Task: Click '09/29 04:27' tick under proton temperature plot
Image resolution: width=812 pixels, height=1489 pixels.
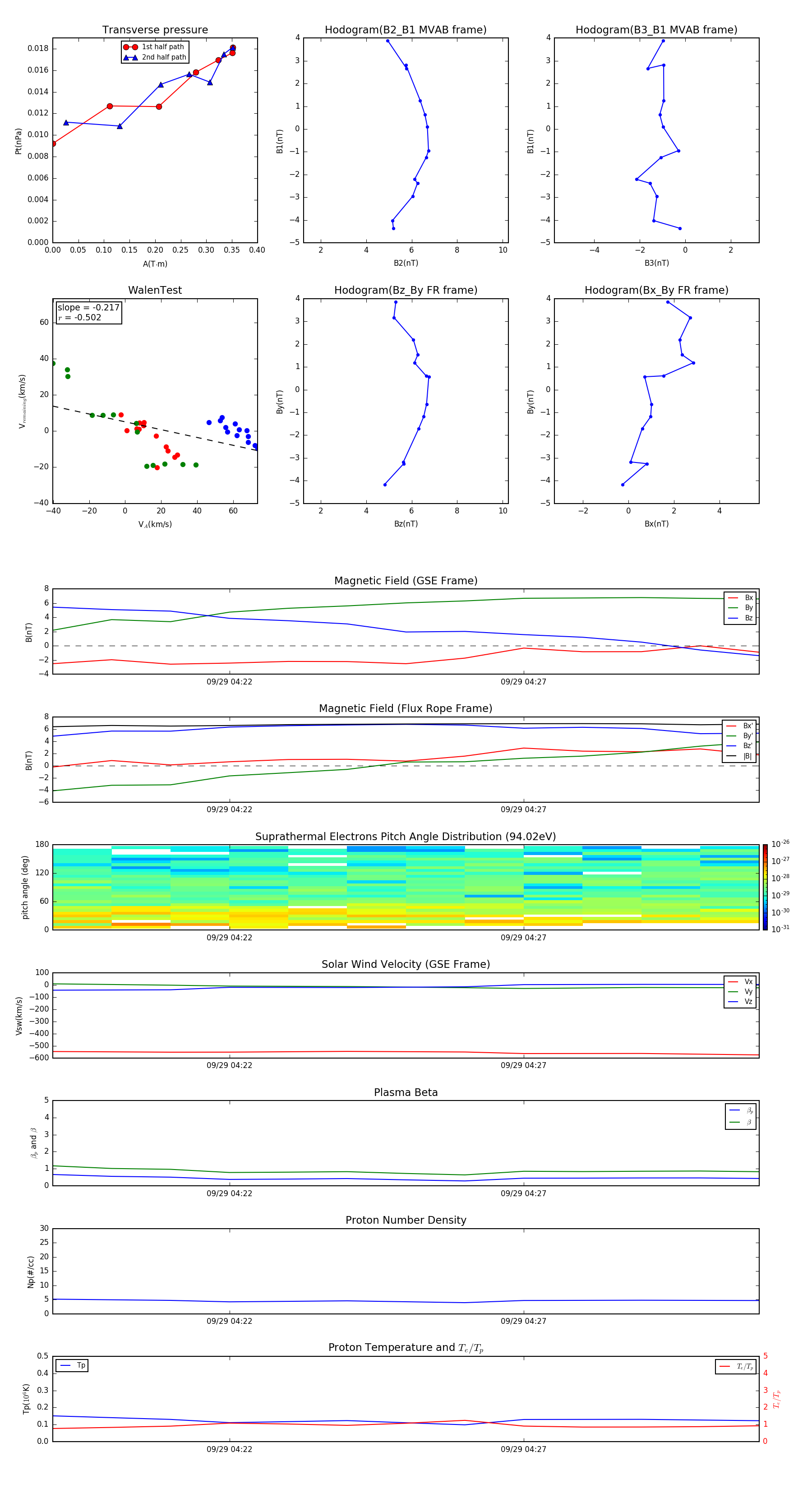Action: (524, 1449)
